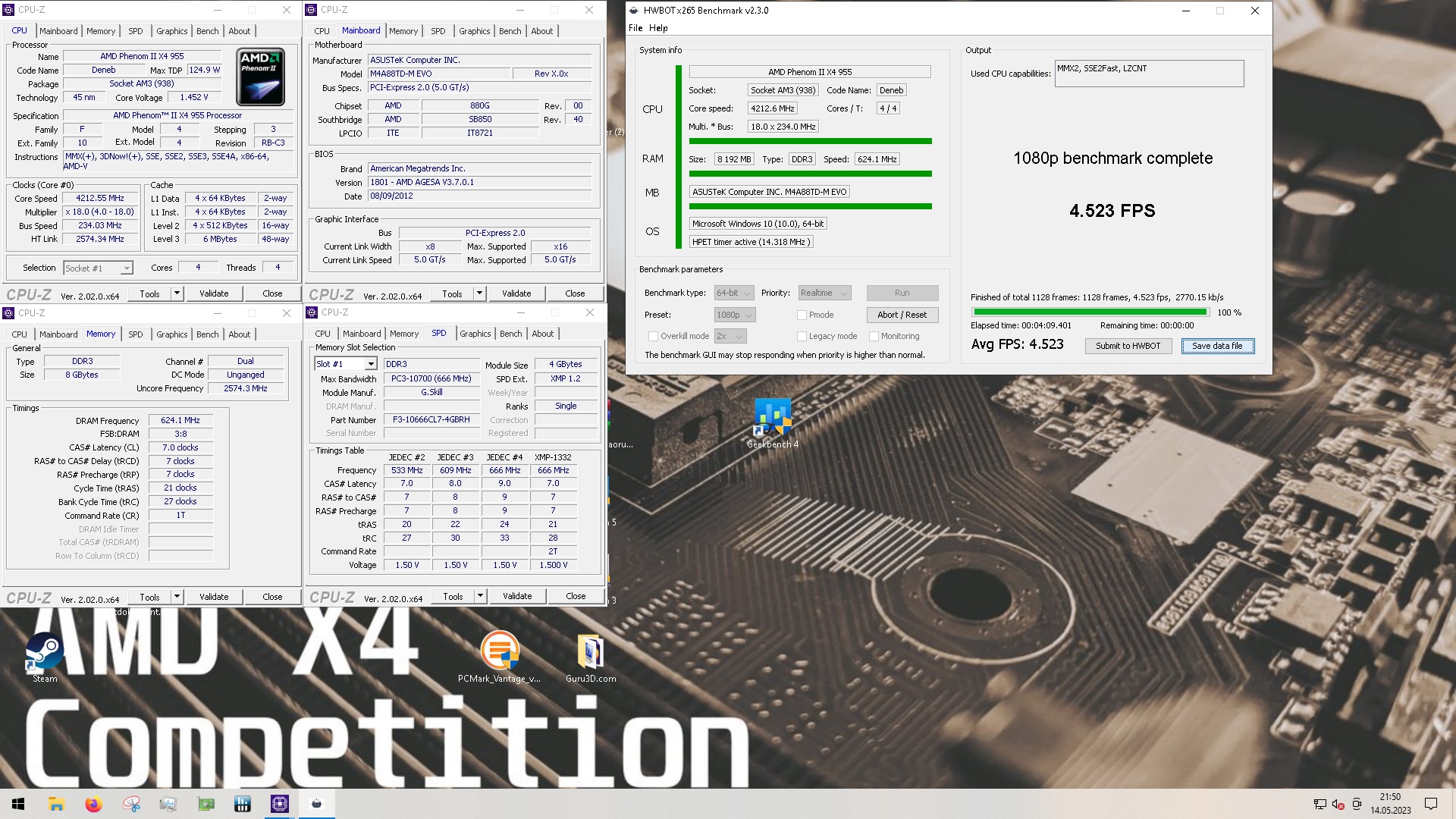Click the CPU-Z title icon of the Memory window

pos(9,313)
